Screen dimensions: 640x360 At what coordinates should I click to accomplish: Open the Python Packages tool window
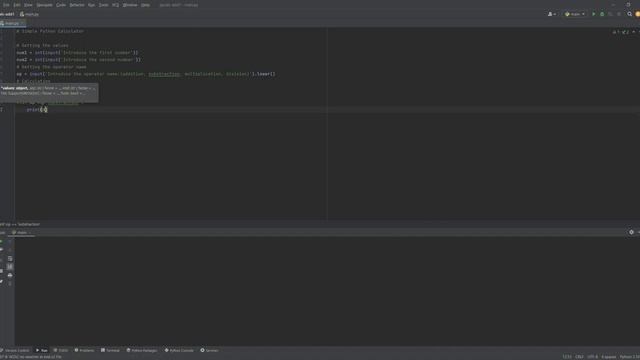coord(142,350)
